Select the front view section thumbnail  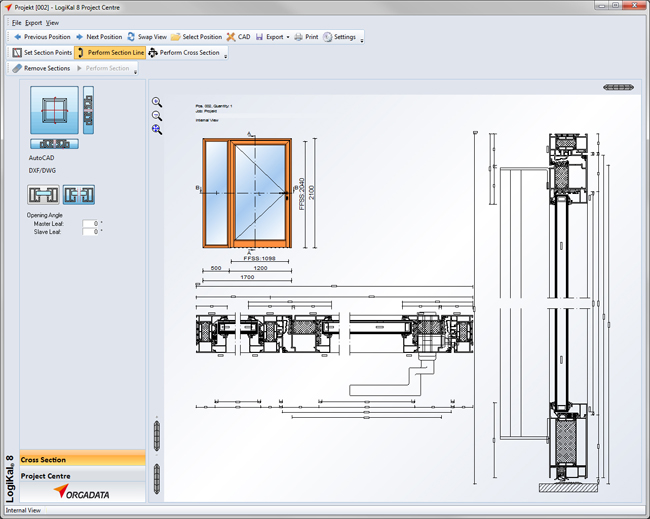54,110
